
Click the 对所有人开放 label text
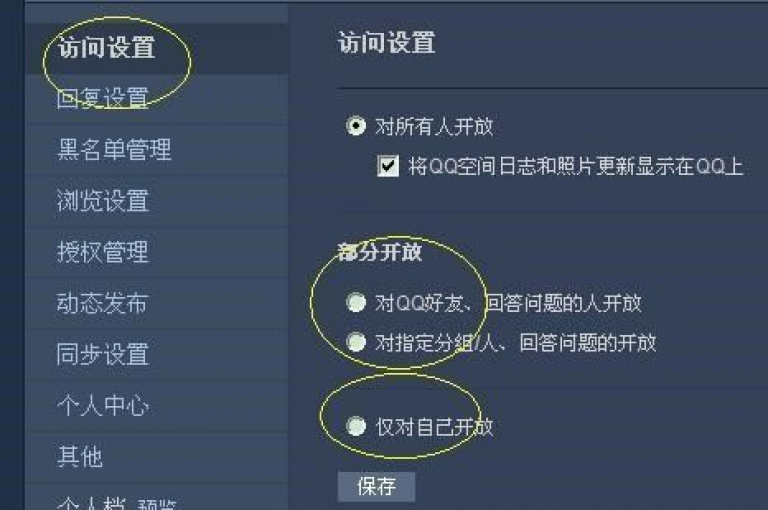[434, 126]
